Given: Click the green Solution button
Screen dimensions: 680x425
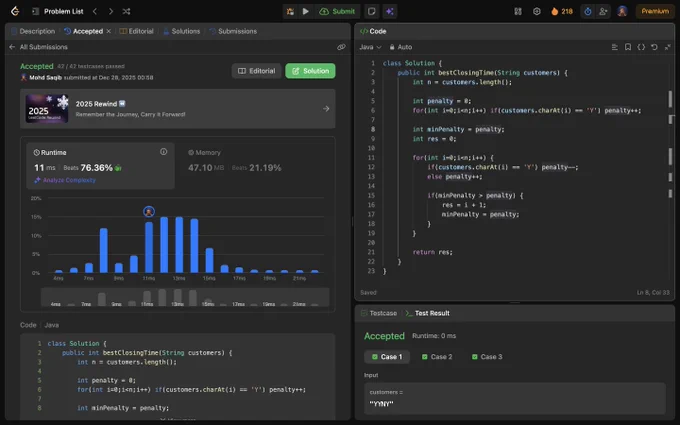Looking at the screenshot, I should point(310,71).
